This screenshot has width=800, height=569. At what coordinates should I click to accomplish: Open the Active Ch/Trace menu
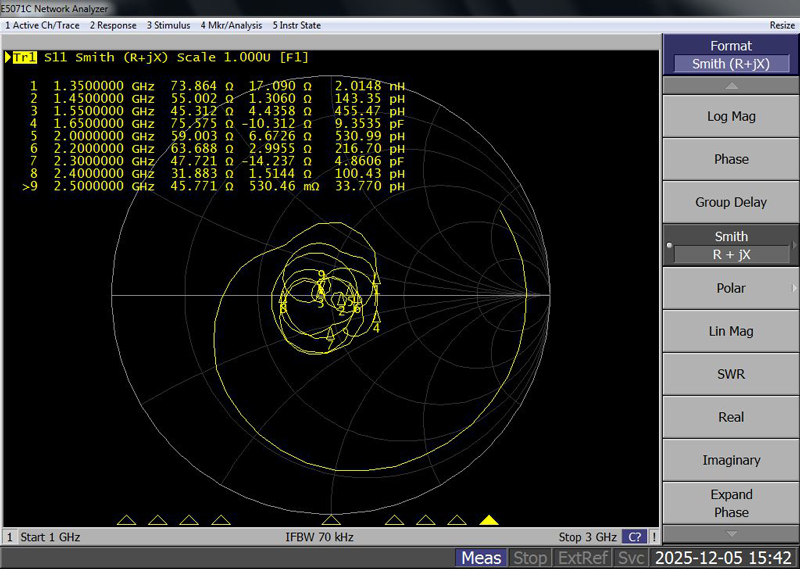tap(41, 24)
